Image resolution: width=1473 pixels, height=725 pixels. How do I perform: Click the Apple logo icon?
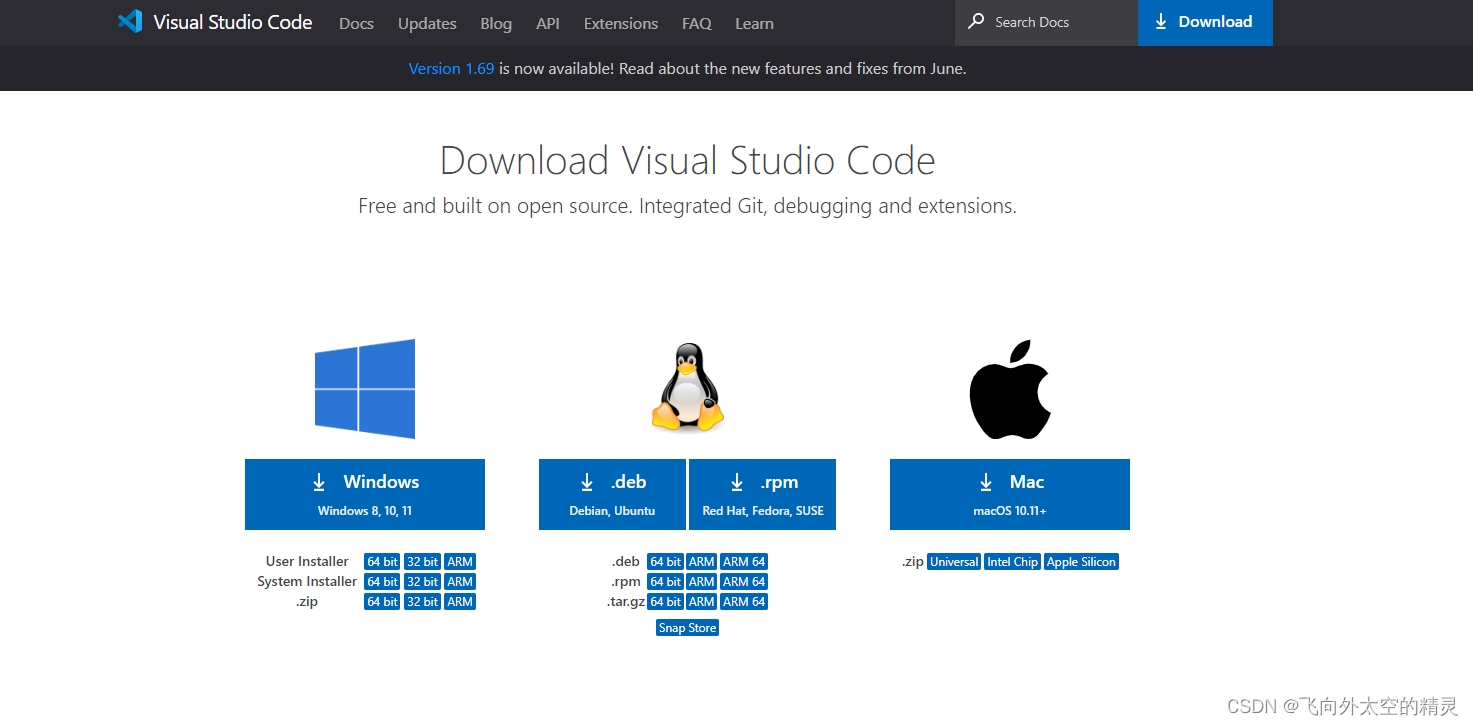[x=1010, y=389]
